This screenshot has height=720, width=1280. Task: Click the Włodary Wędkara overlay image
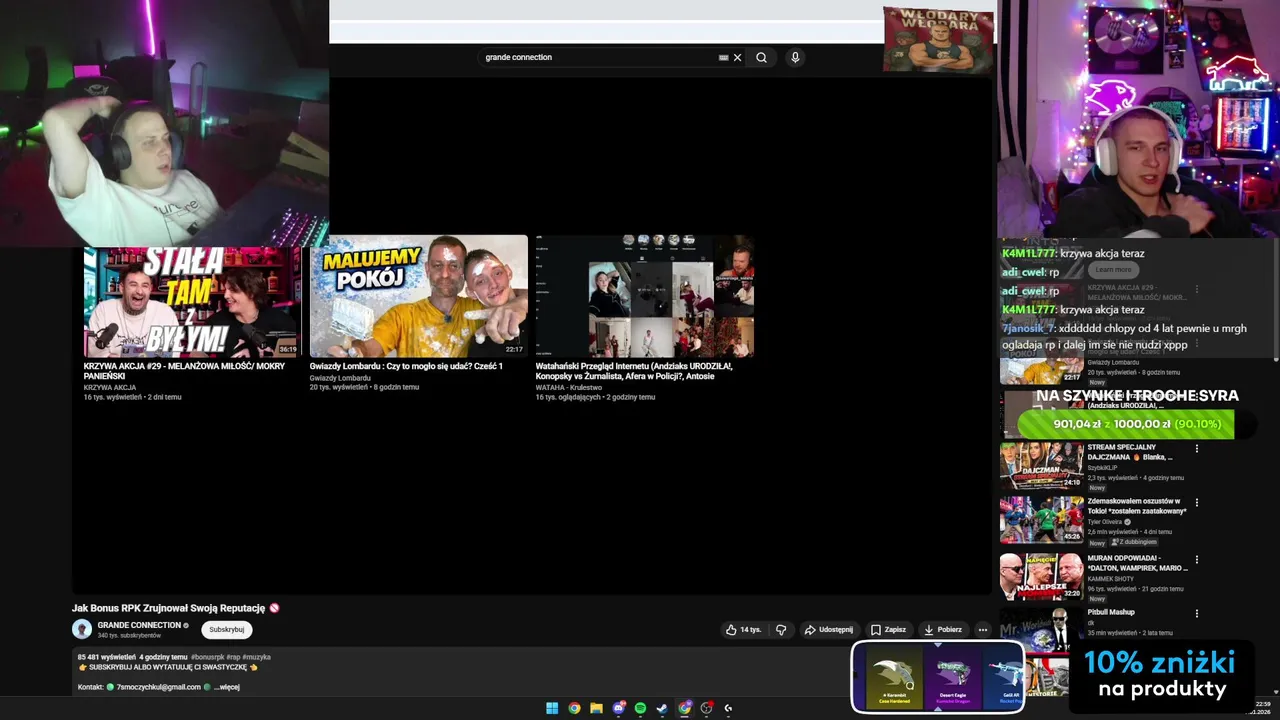pos(938,40)
